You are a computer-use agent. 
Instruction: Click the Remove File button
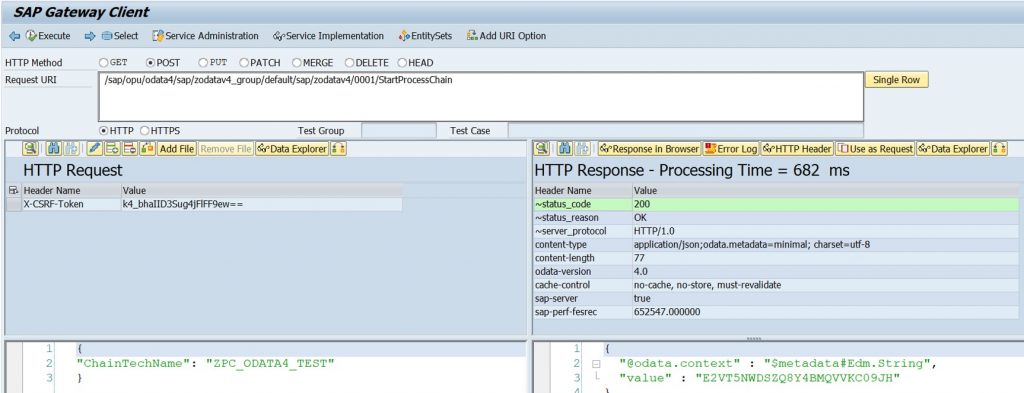click(x=226, y=149)
